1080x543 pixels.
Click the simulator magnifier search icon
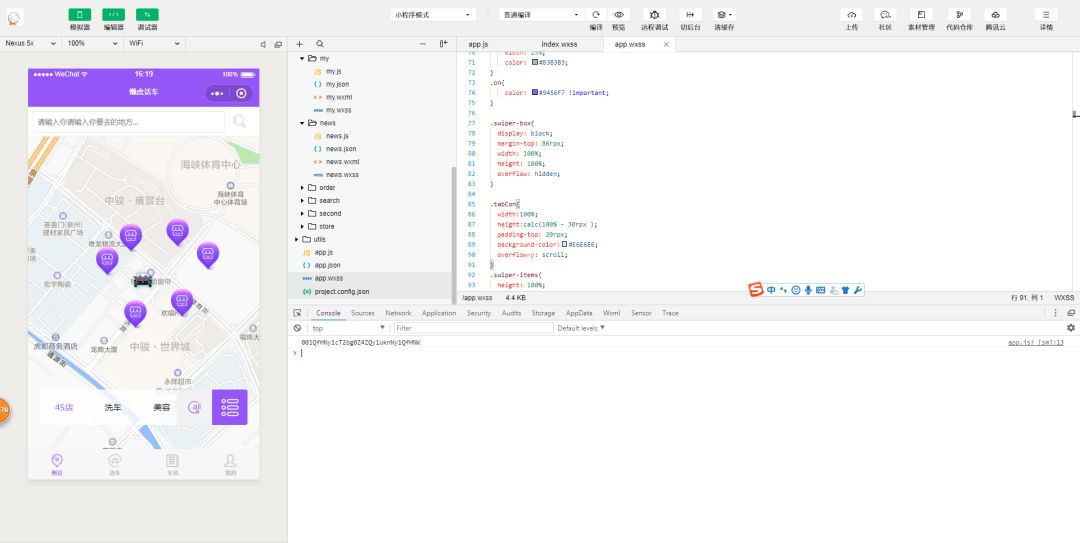coord(240,121)
